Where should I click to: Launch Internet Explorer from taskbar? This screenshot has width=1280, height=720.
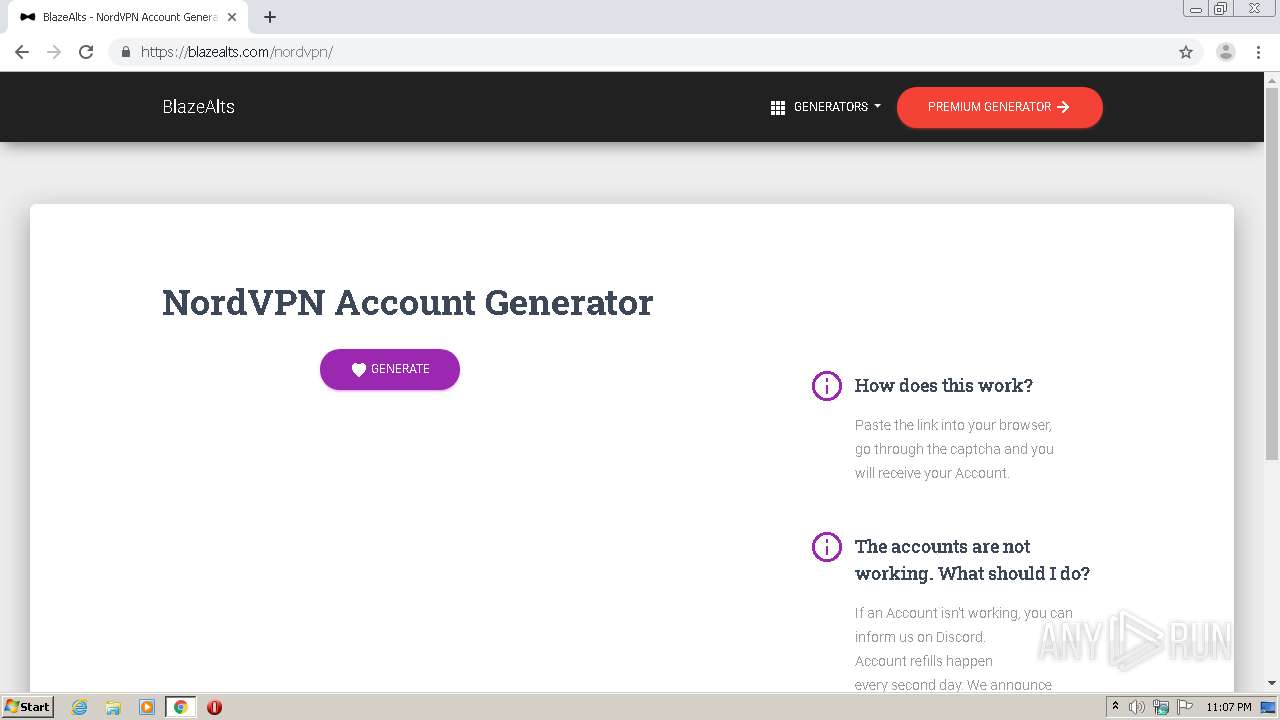79,707
